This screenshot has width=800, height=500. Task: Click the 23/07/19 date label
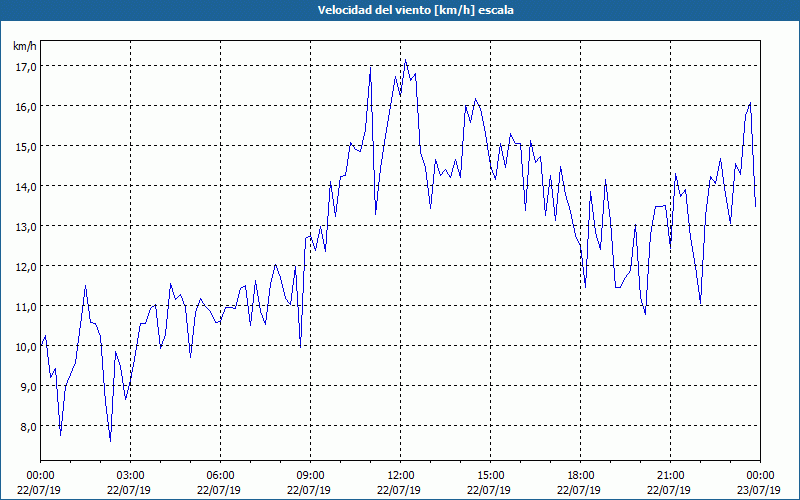(760, 490)
